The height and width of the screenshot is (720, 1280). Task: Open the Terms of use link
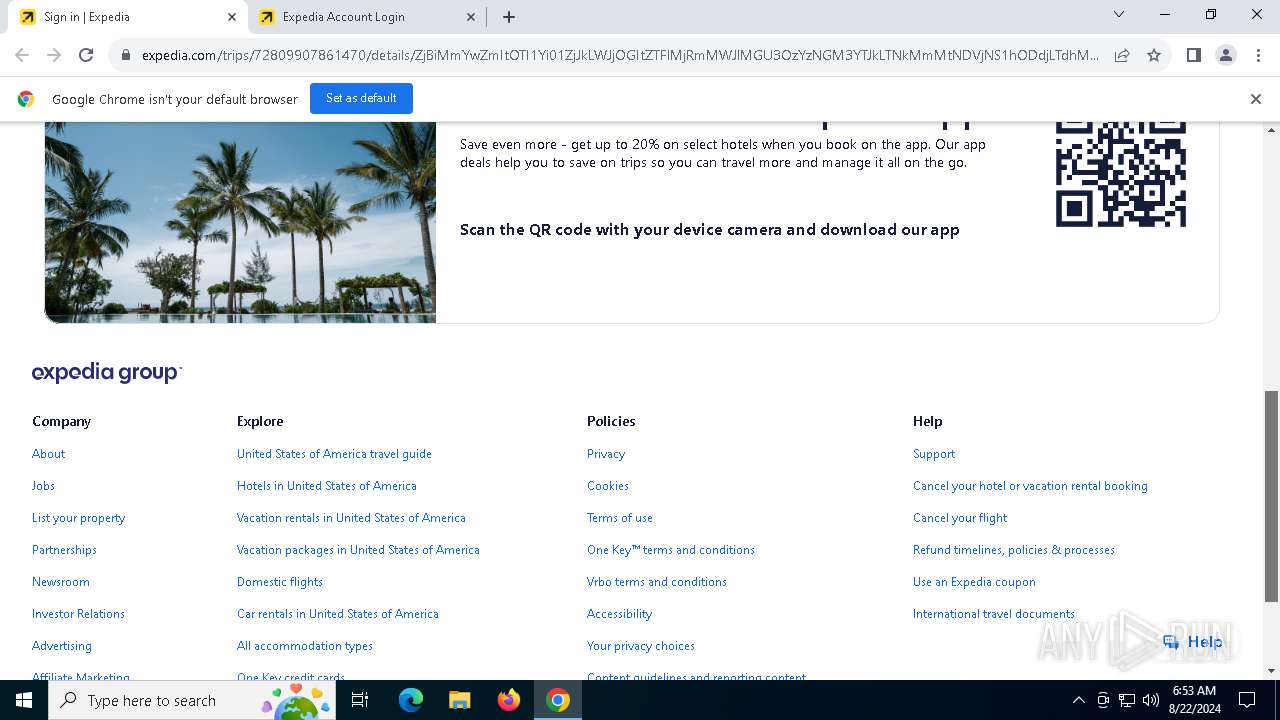(x=620, y=518)
